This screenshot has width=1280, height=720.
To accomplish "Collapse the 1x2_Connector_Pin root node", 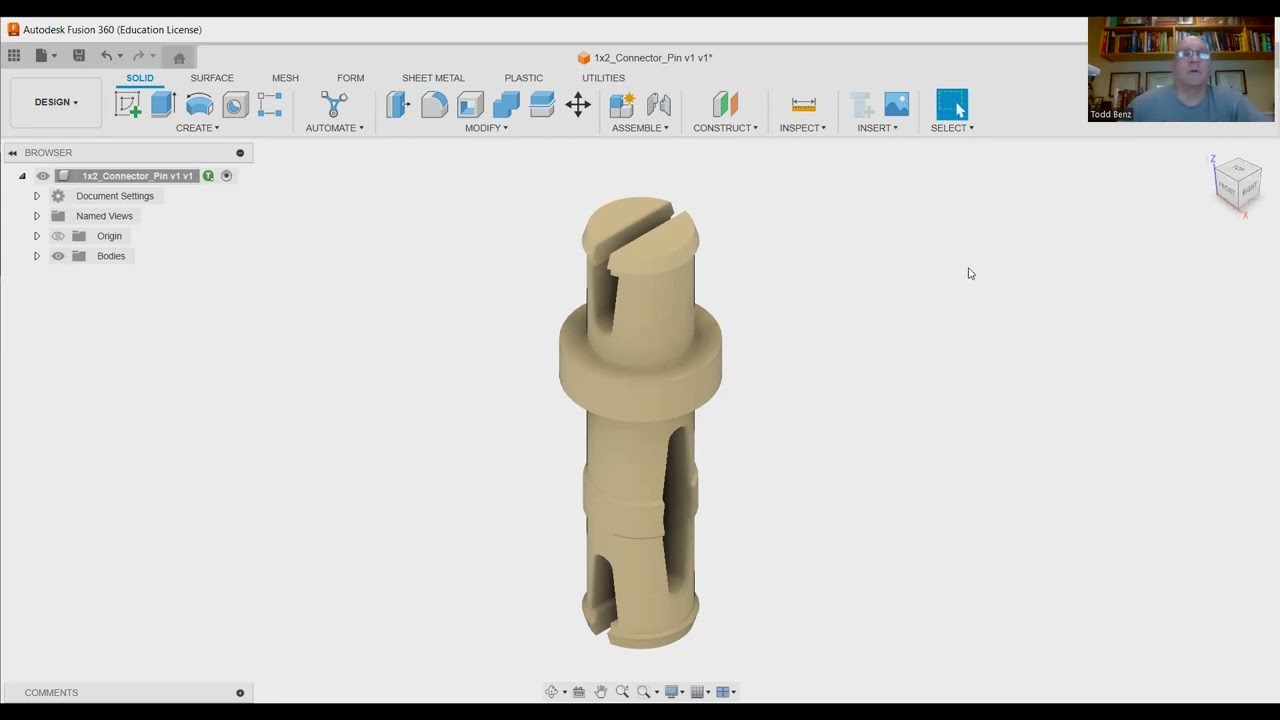I will pyautogui.click(x=22, y=176).
